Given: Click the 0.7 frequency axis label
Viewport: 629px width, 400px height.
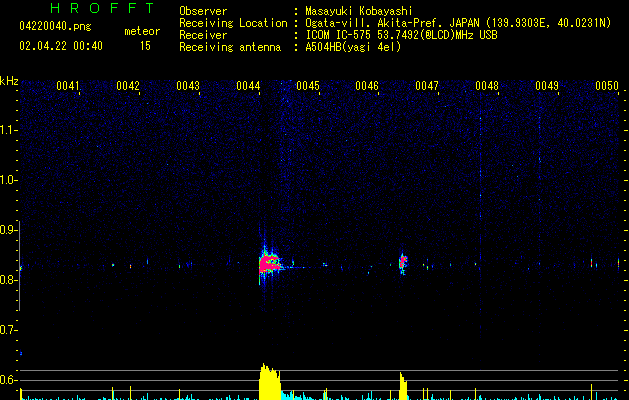Looking at the screenshot, I should (8, 330).
